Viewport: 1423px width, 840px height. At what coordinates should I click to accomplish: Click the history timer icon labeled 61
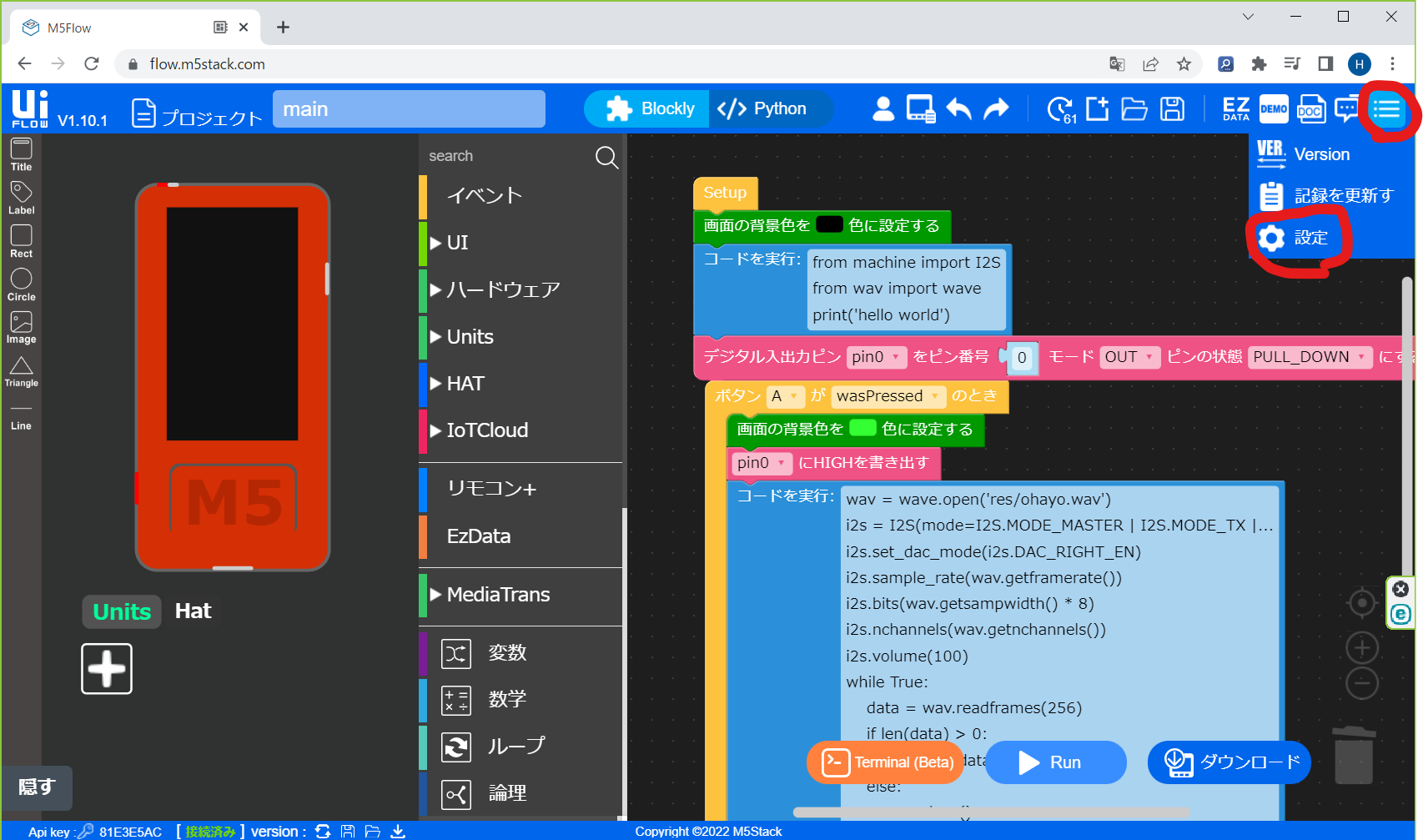pyautogui.click(x=1061, y=109)
